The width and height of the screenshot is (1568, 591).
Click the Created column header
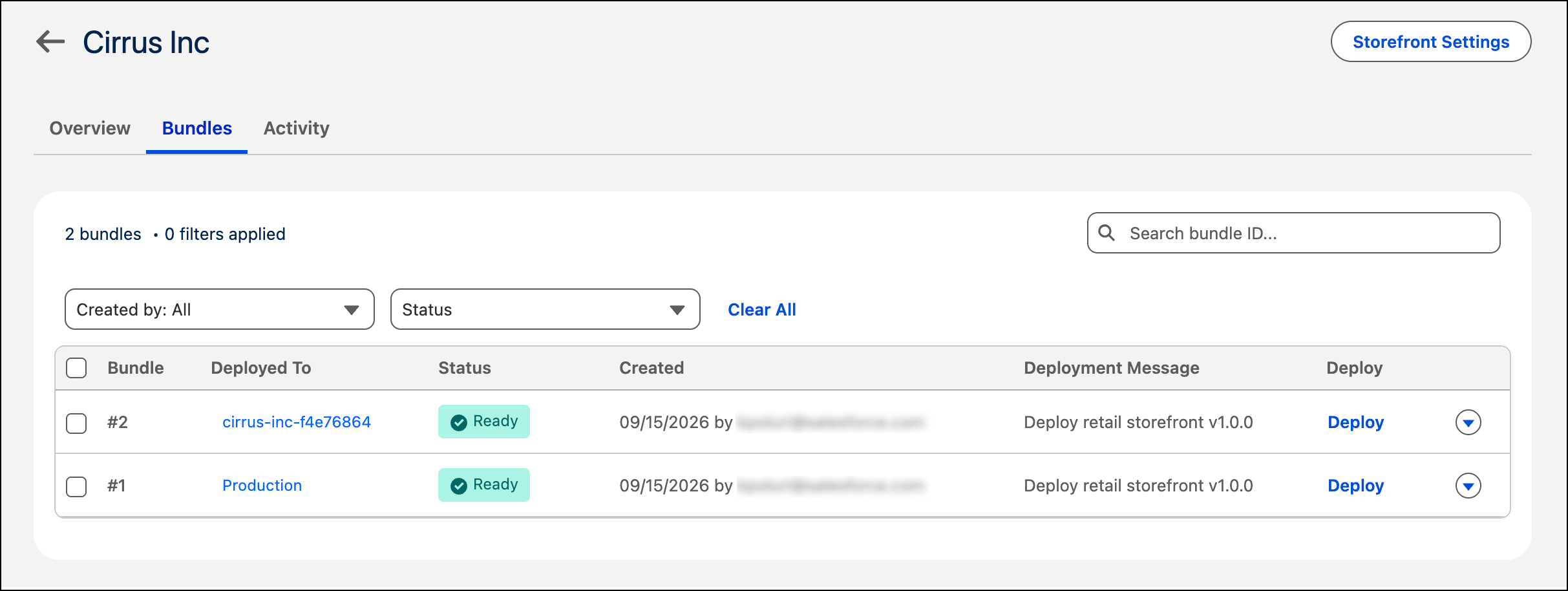652,368
